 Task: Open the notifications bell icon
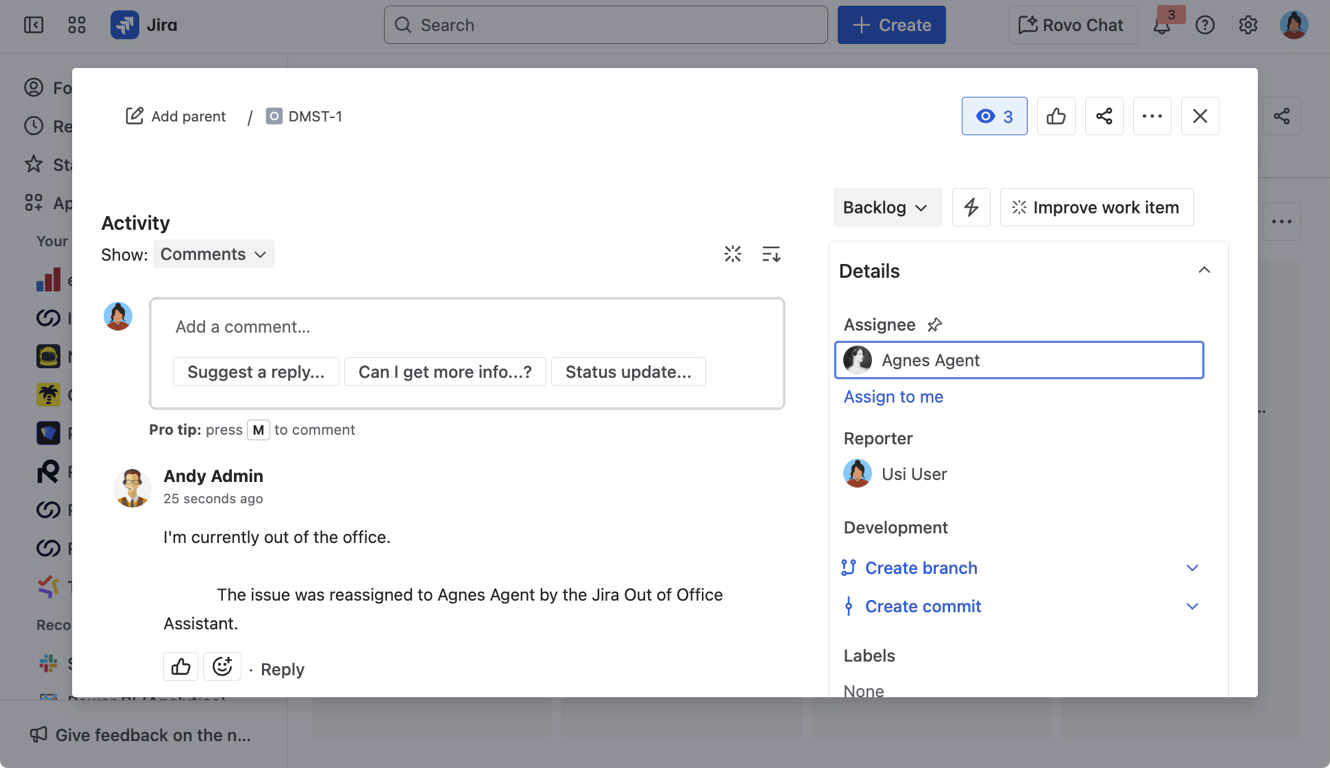[x=1162, y=26]
